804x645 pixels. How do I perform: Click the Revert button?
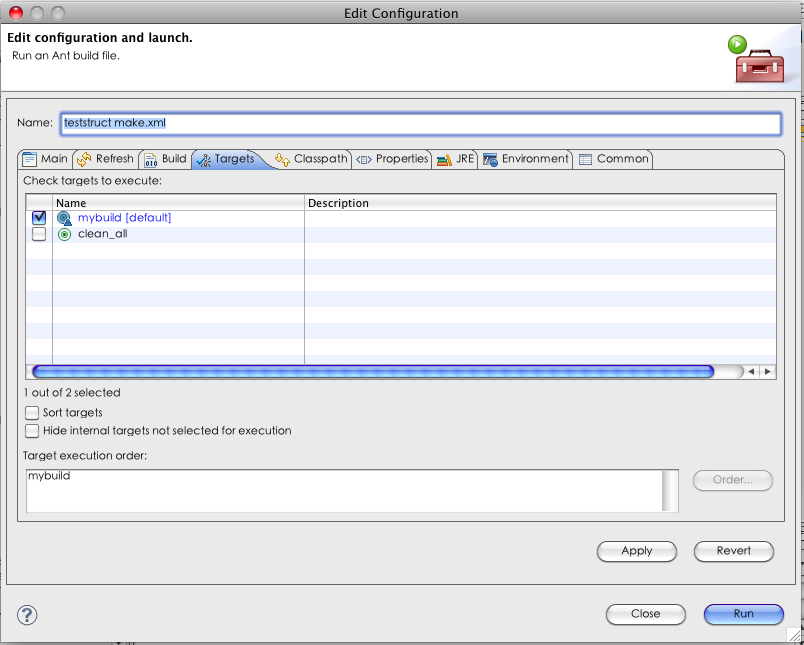(x=734, y=551)
